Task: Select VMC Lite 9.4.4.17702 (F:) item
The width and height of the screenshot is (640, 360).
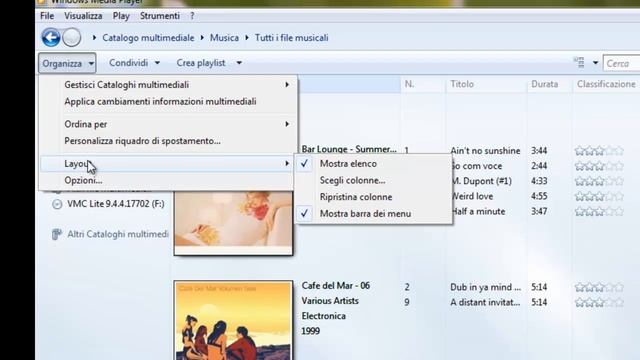Action: tap(116, 204)
